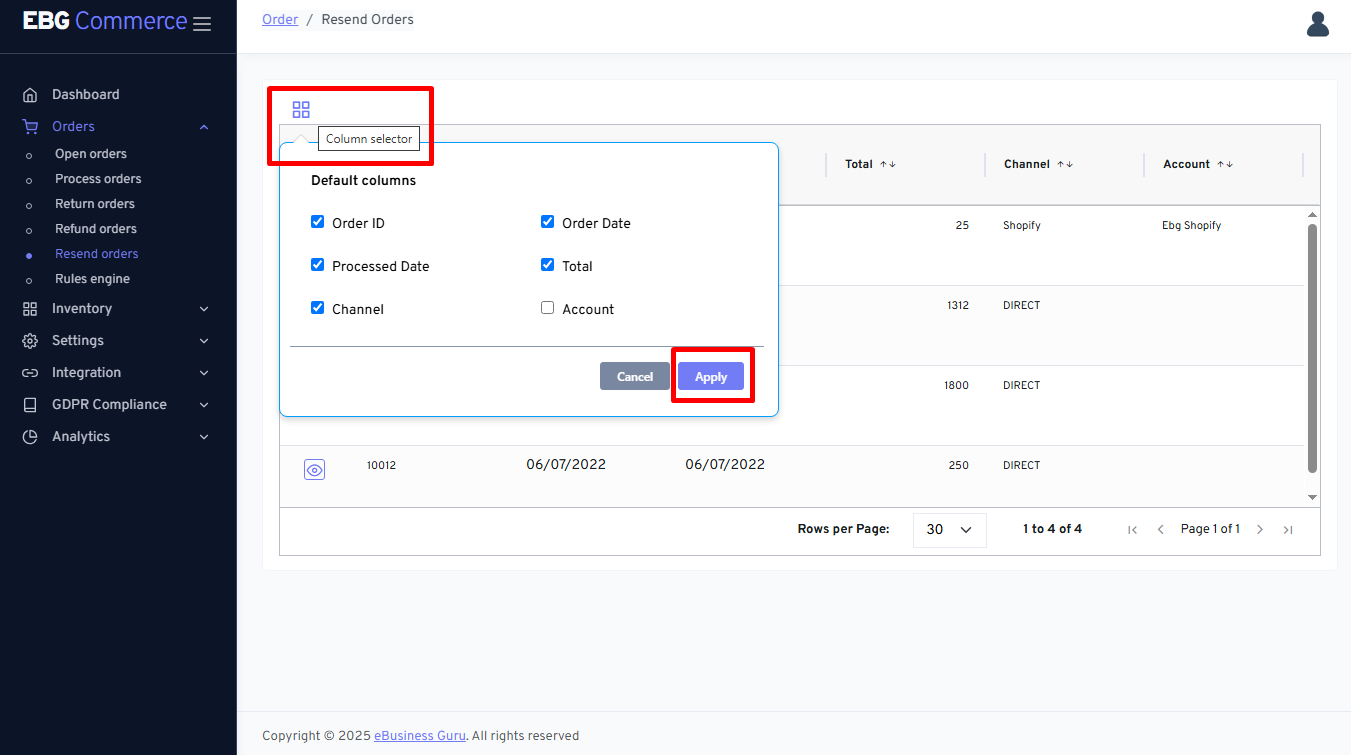Open the Column selector grid icon
The image size is (1351, 755).
tap(301, 109)
